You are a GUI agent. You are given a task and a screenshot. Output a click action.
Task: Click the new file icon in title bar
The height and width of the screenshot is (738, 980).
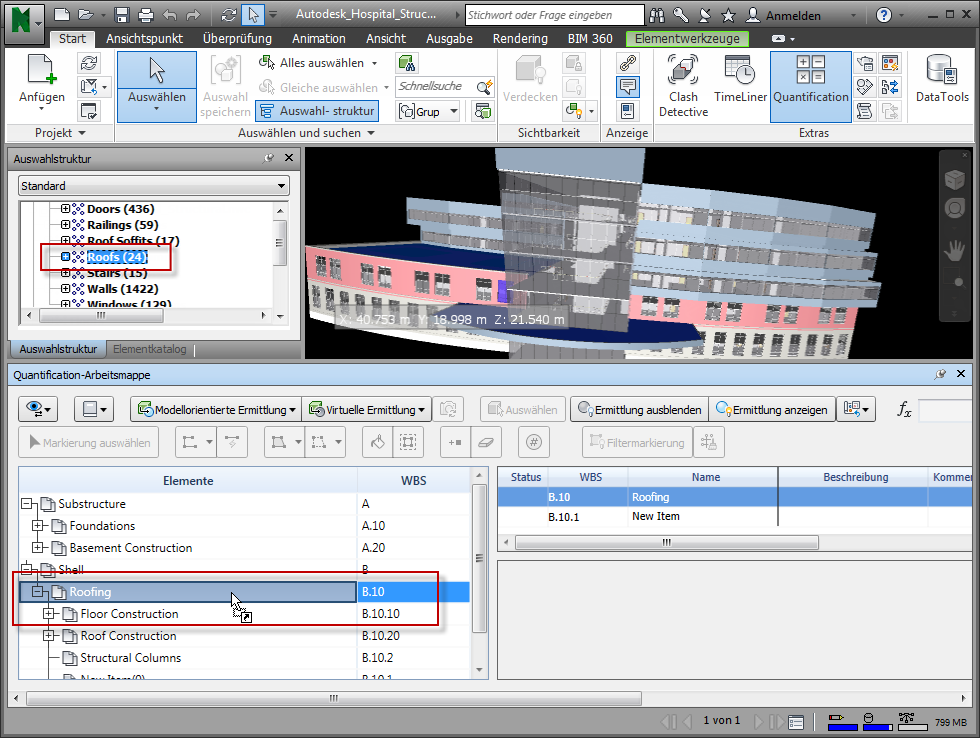click(x=62, y=14)
